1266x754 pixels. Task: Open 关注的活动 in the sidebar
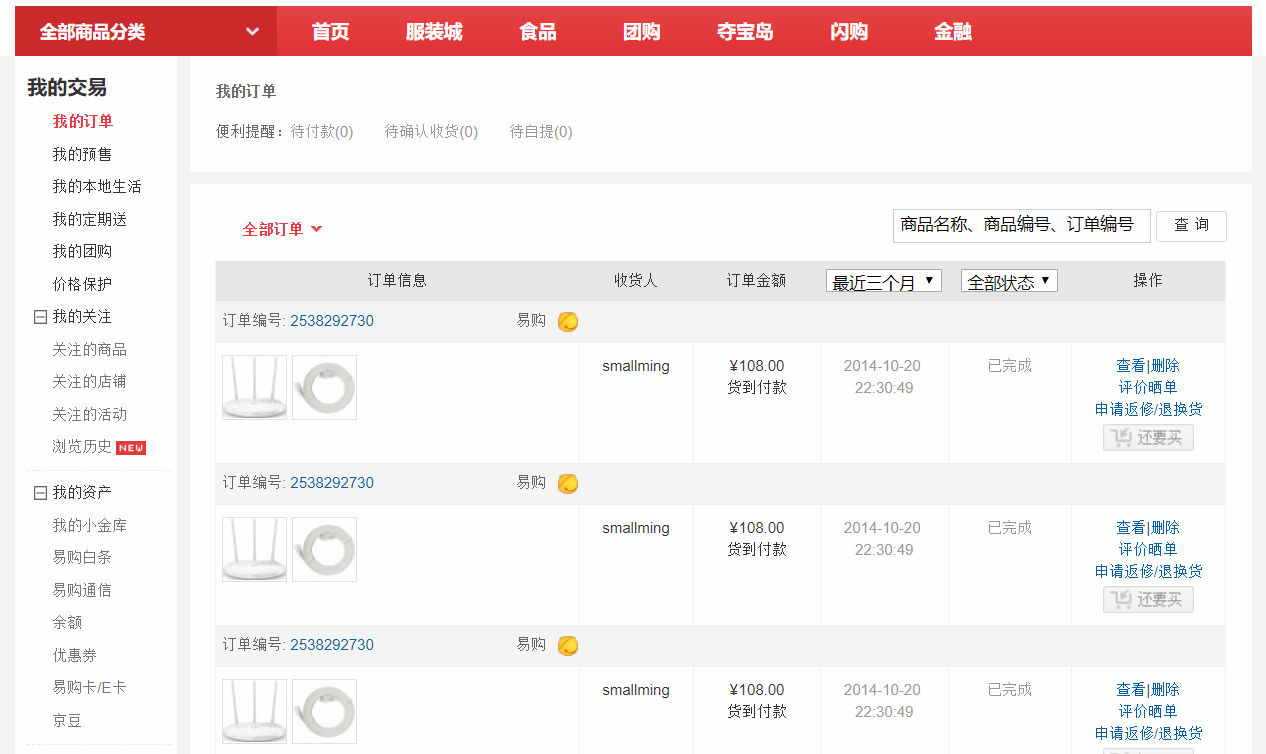[x=90, y=415]
